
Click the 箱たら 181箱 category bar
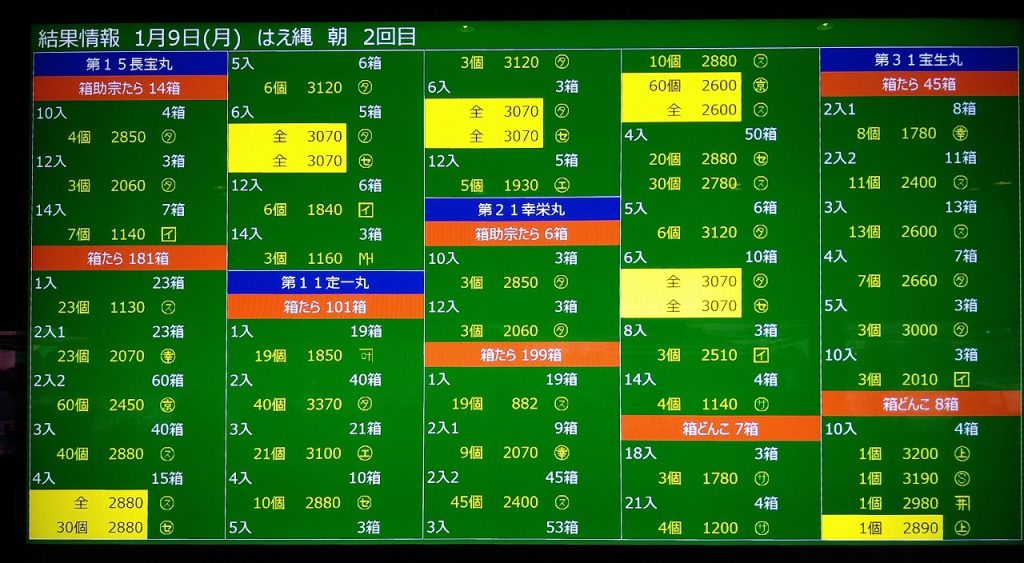tap(129, 258)
